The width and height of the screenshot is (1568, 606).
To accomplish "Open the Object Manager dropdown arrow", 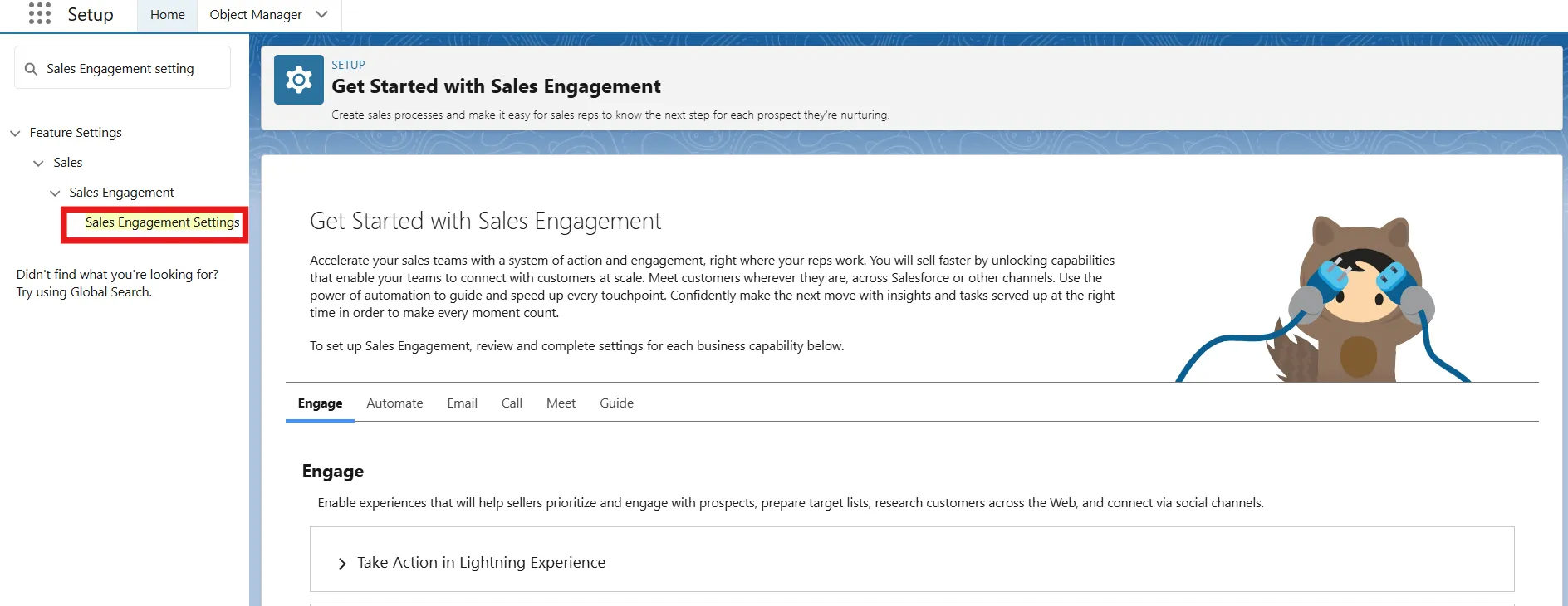I will (x=322, y=15).
